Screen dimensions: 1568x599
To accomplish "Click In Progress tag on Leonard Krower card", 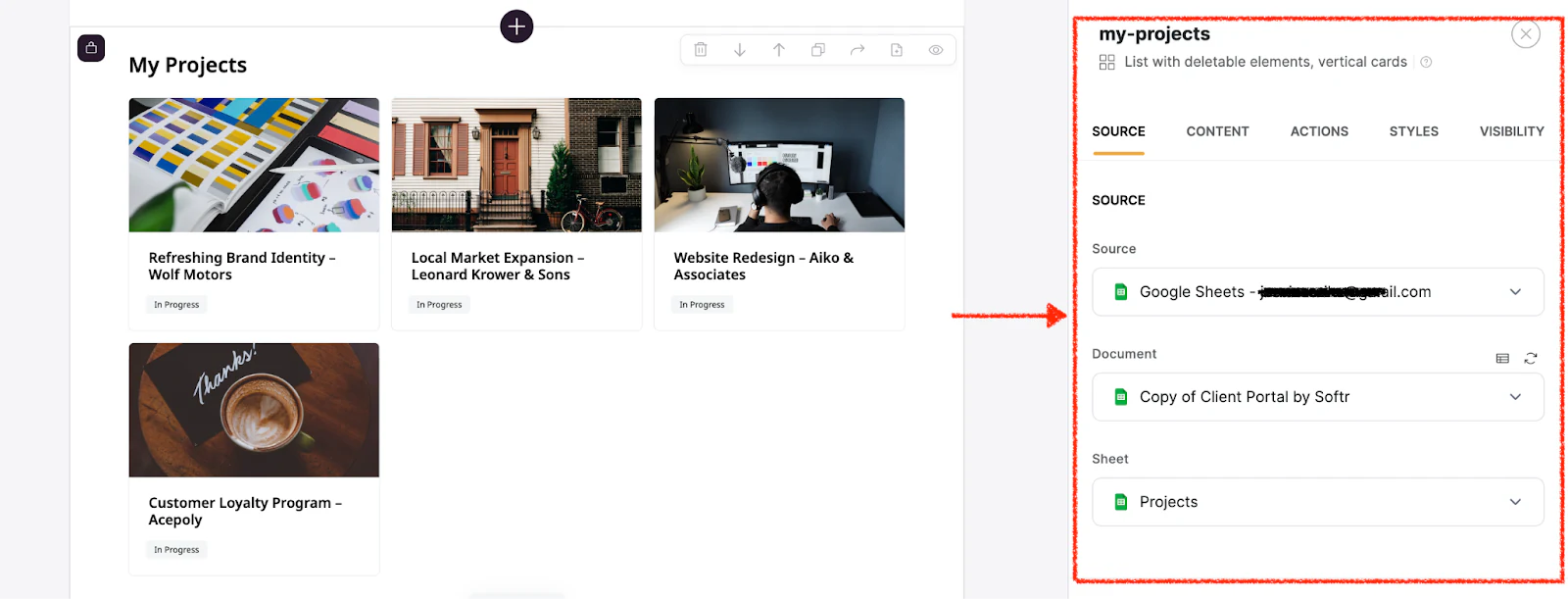I will point(439,305).
